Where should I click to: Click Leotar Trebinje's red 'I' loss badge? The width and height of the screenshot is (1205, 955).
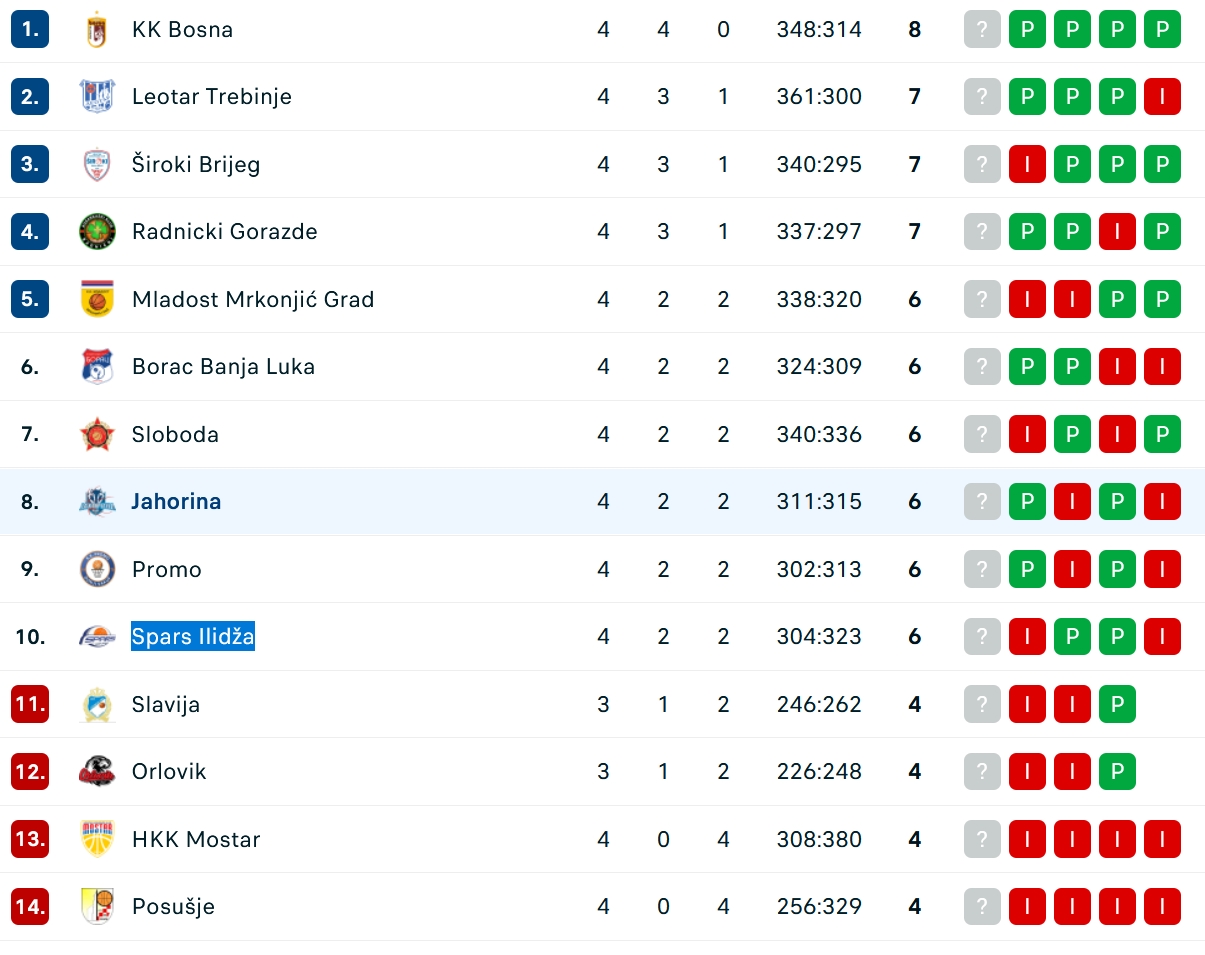click(x=1162, y=96)
